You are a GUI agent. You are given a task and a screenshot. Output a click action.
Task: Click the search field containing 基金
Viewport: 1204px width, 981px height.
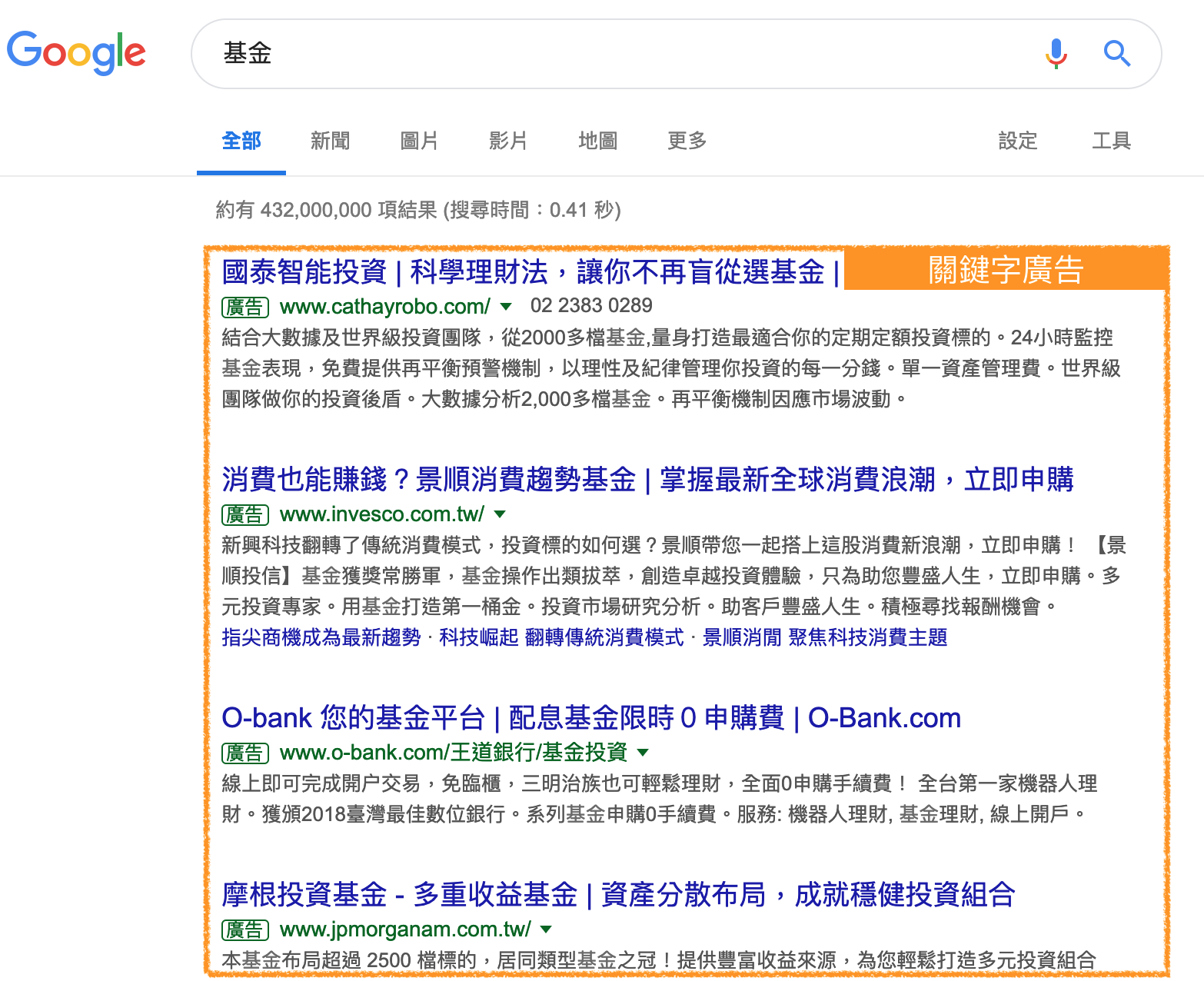[x=538, y=54]
